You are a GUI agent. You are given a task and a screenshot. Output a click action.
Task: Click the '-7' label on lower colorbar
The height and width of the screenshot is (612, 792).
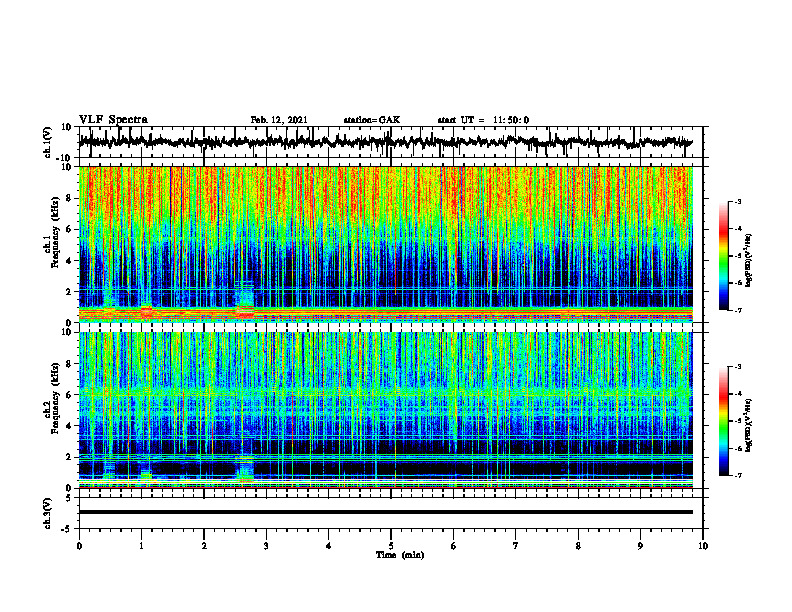click(x=737, y=476)
